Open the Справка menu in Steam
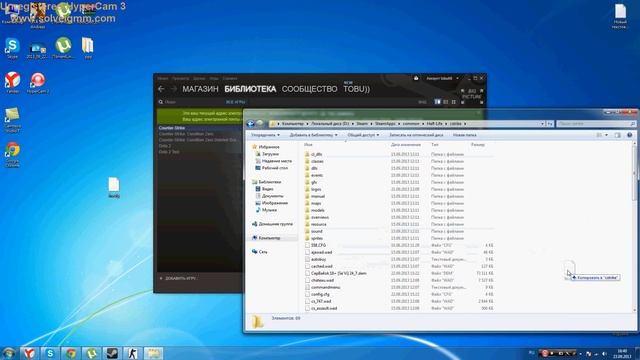Screen dimensions: 640x360 (230, 78)
